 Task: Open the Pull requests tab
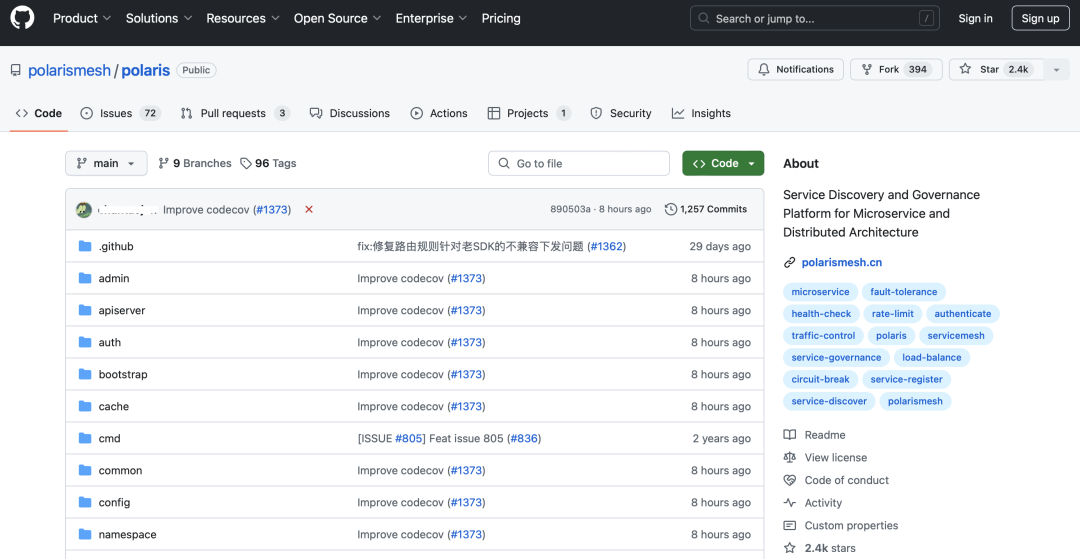(x=235, y=114)
